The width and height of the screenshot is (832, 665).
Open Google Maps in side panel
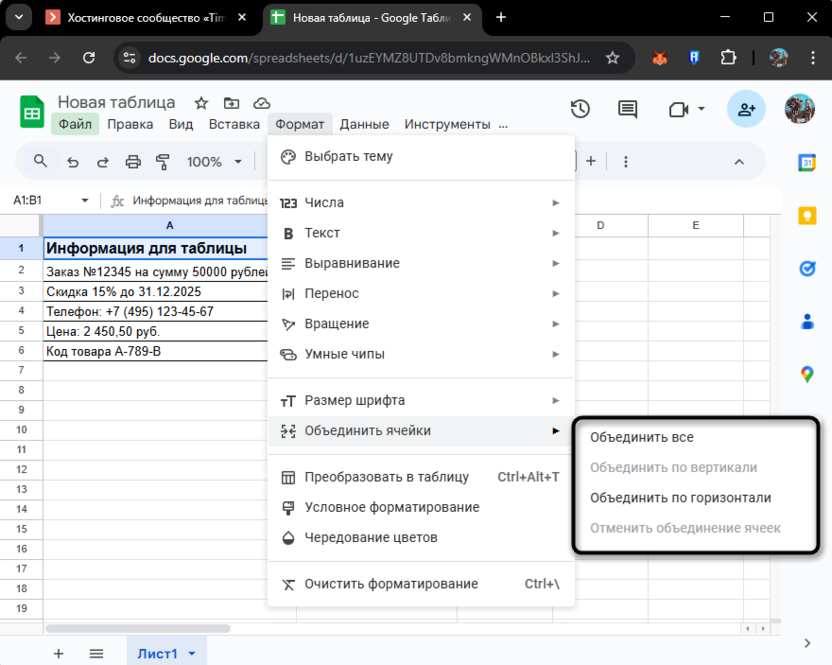pos(807,374)
